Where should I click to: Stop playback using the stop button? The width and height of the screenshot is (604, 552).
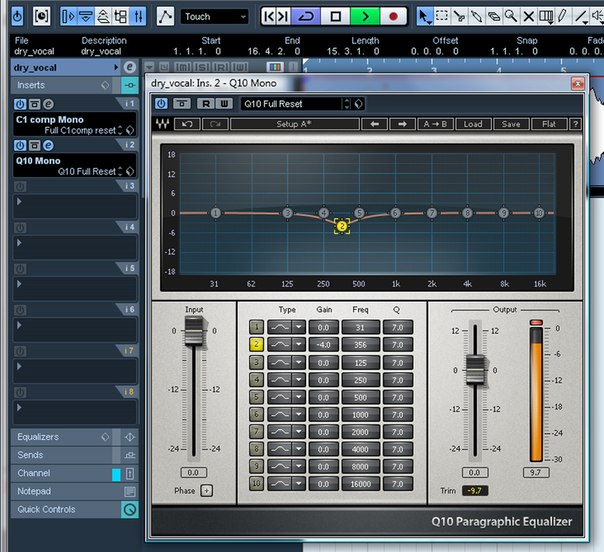[336, 17]
